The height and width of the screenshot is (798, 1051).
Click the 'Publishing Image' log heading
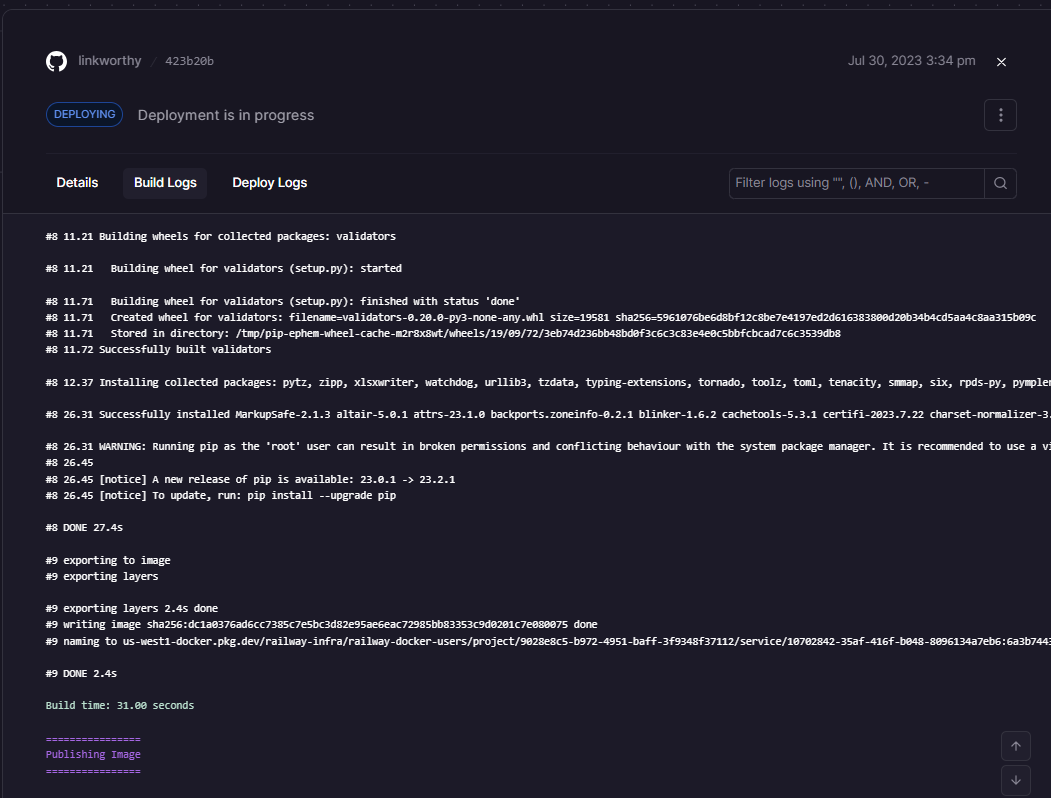[x=93, y=755]
